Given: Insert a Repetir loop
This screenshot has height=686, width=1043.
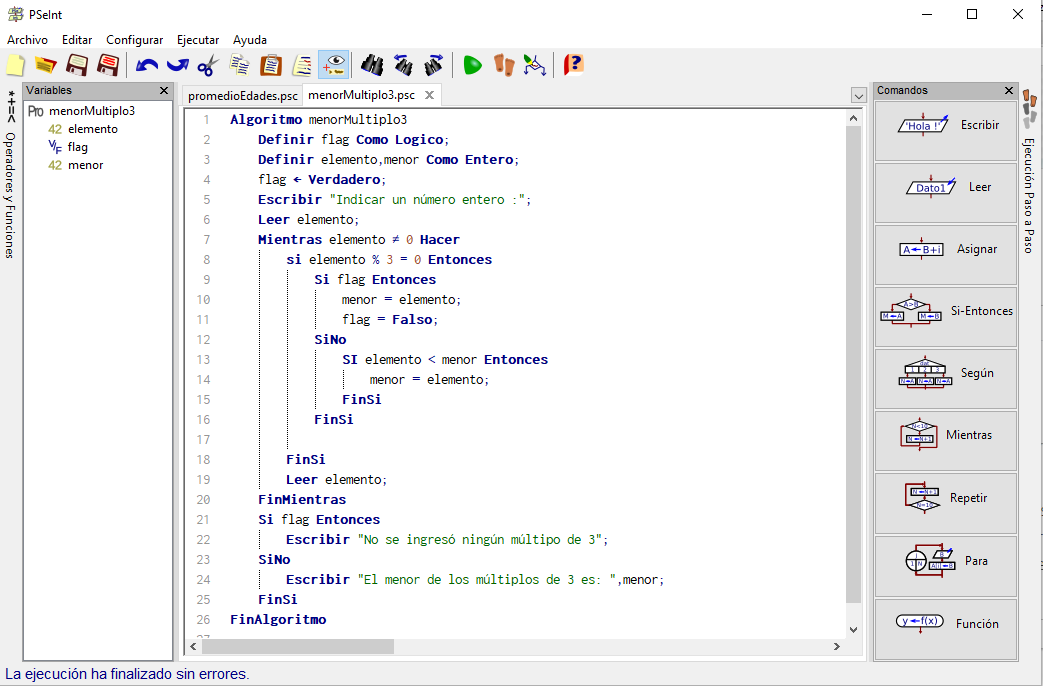Looking at the screenshot, I should point(946,503).
